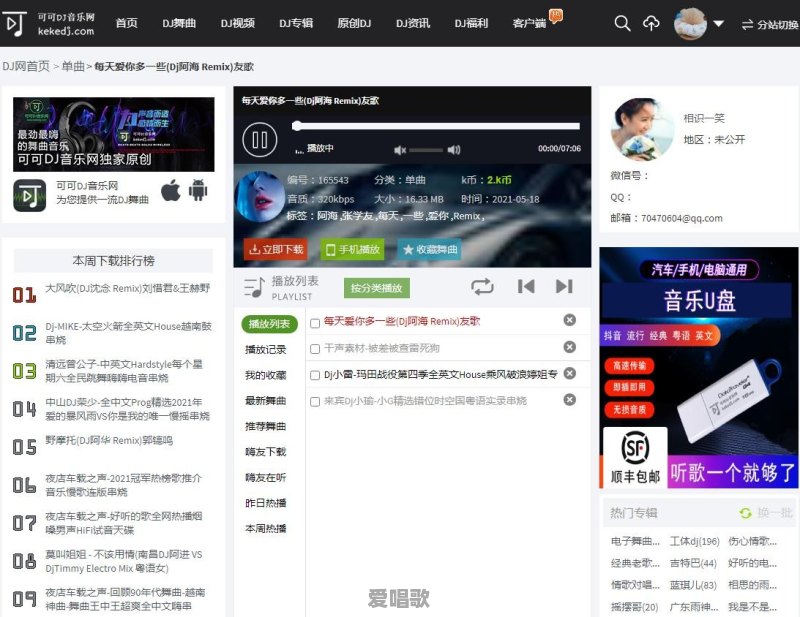Click the 换一批 refresh icon

[745, 513]
